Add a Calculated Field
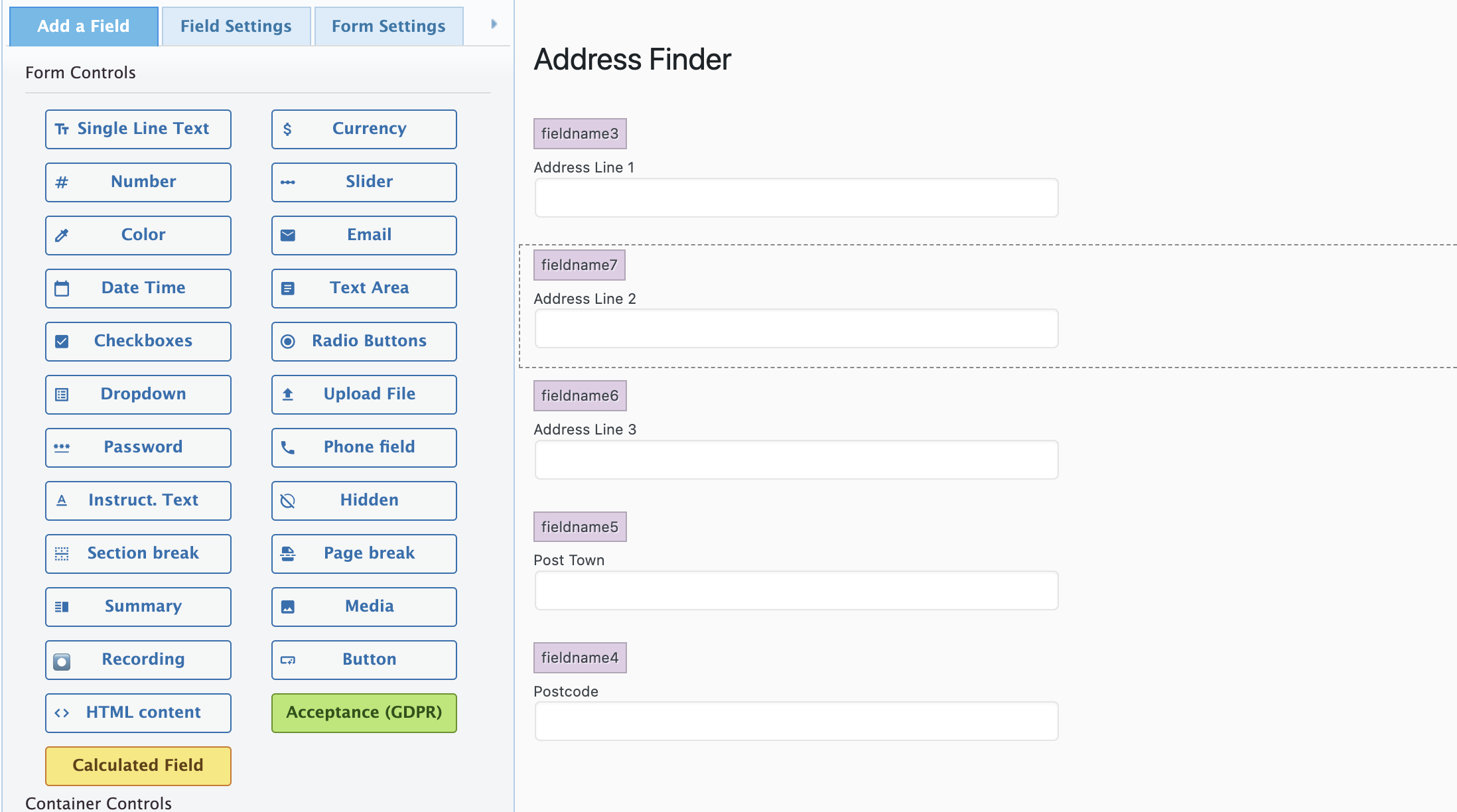 pos(137,766)
